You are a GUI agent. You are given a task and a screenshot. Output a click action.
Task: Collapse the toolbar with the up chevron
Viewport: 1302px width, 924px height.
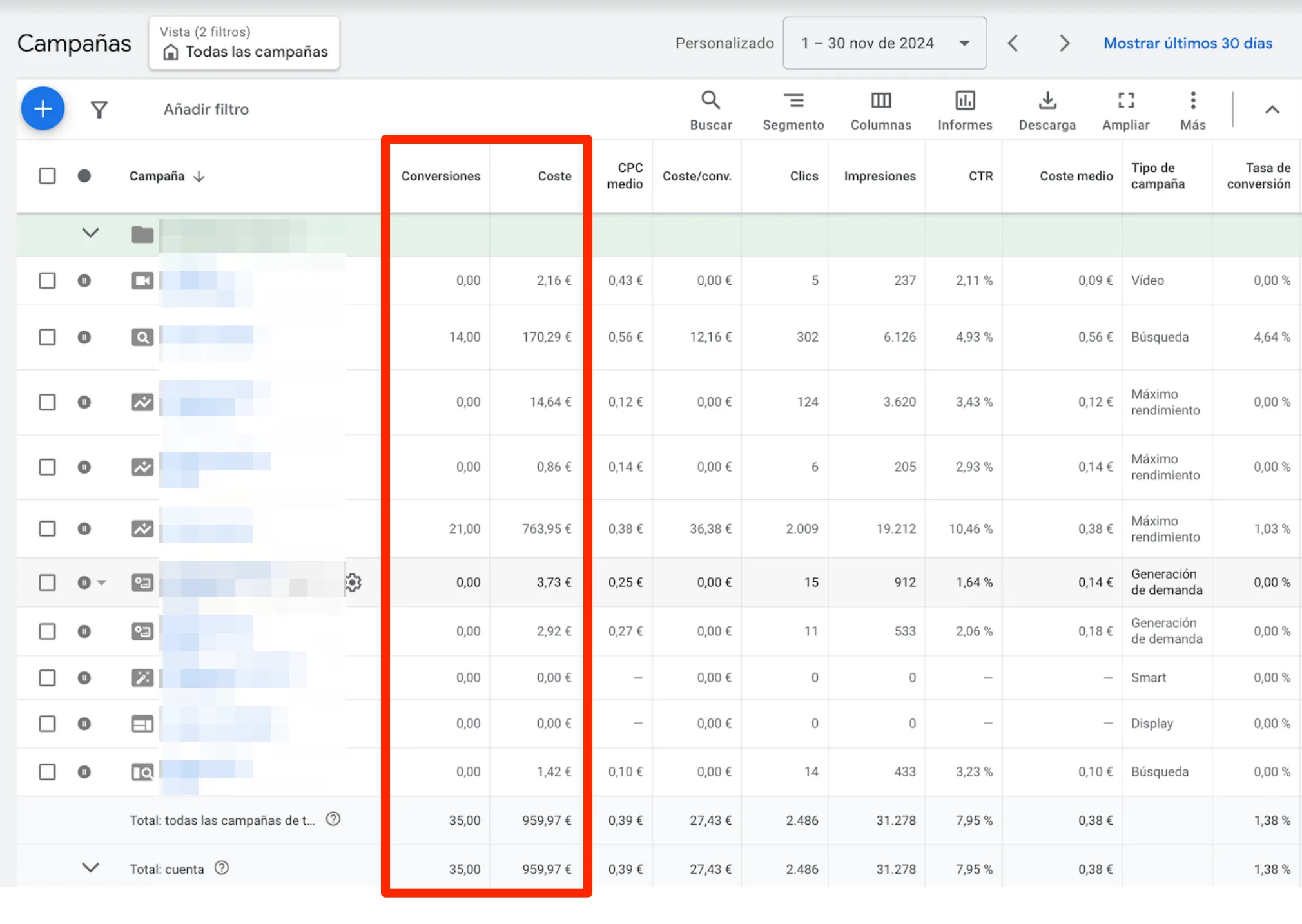coord(1272,110)
